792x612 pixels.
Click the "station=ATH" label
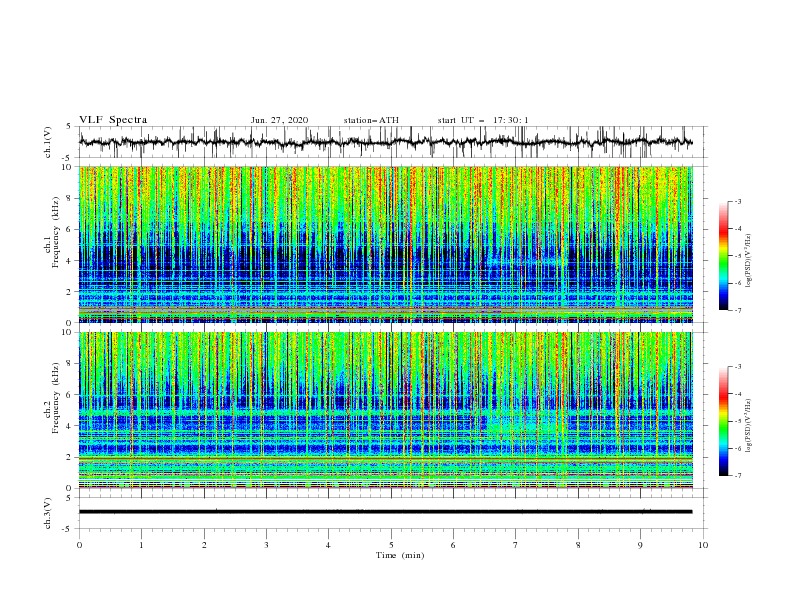point(371,120)
